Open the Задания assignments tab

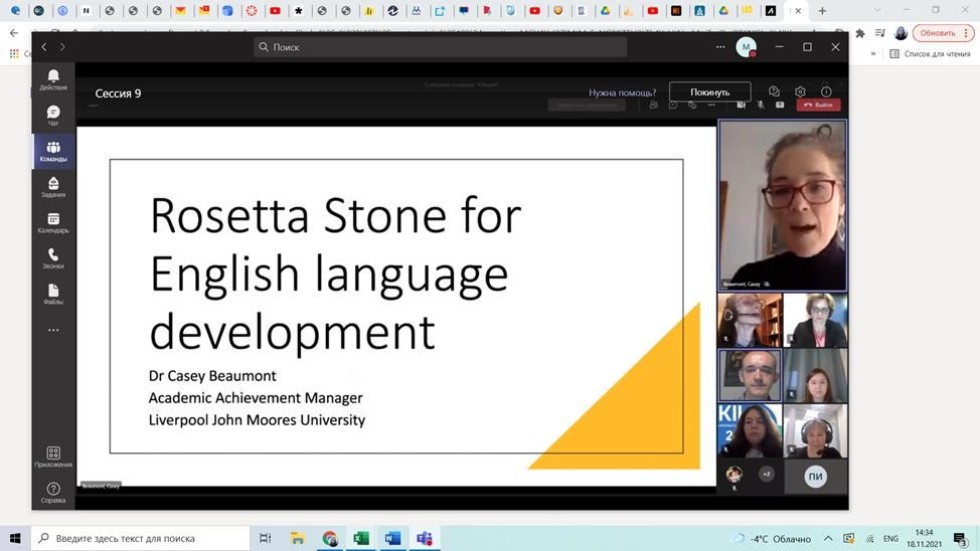[x=53, y=187]
